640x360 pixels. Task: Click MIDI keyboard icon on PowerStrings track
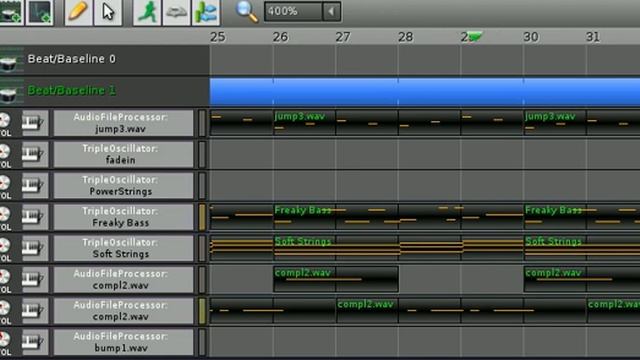(x=34, y=185)
